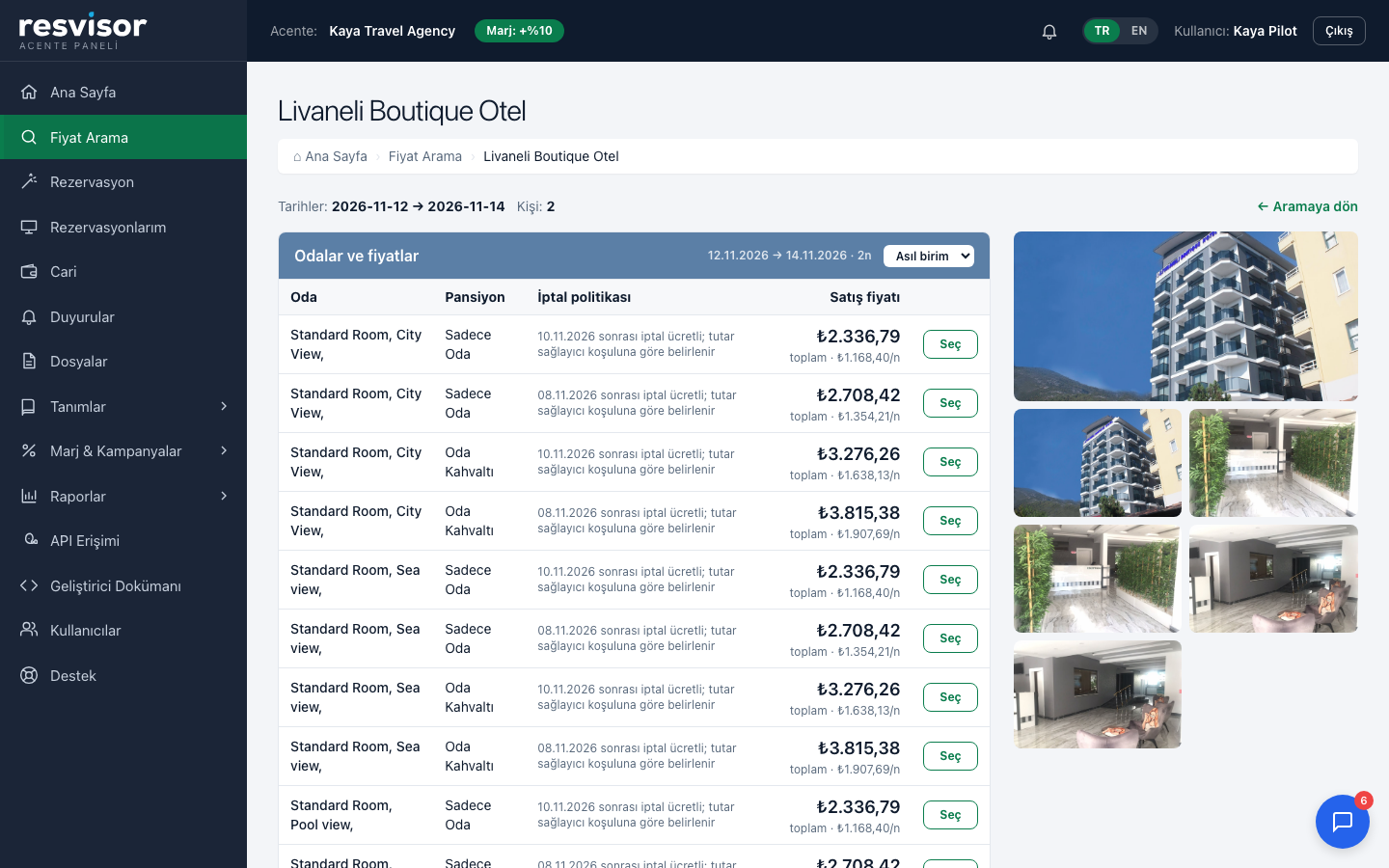Click the notification bell icon
Image resolution: width=1389 pixels, height=868 pixels.
(x=1049, y=31)
